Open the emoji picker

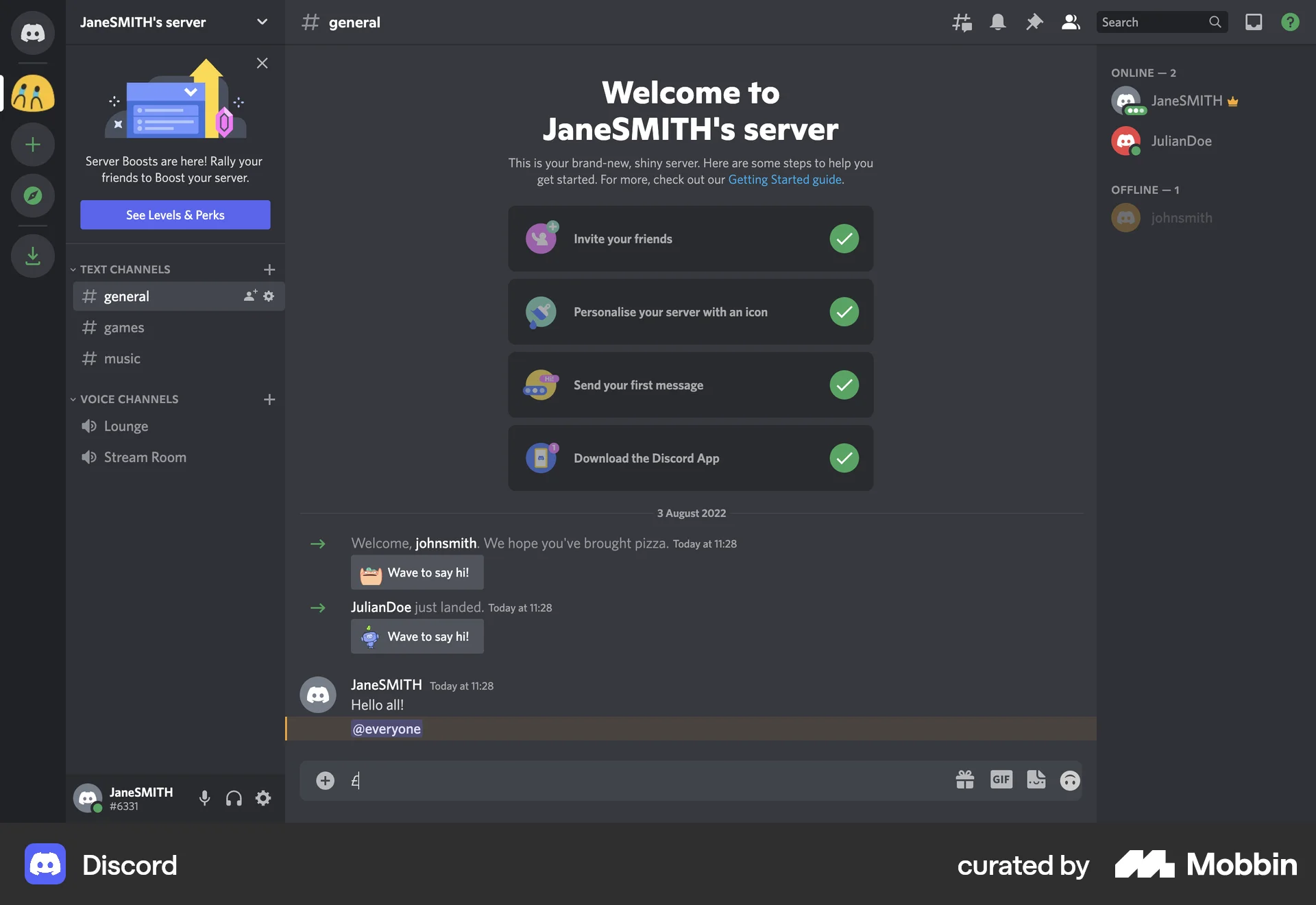pos(1070,780)
